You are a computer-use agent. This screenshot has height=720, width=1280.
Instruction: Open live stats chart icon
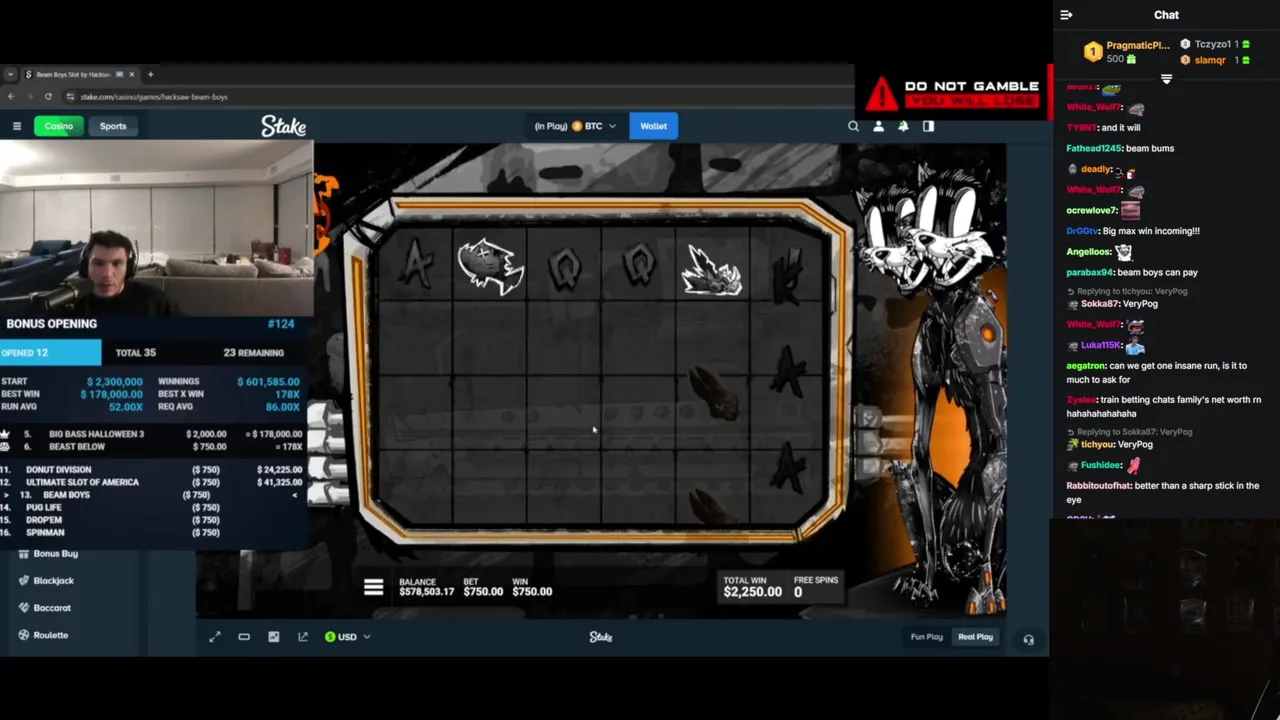[273, 637]
